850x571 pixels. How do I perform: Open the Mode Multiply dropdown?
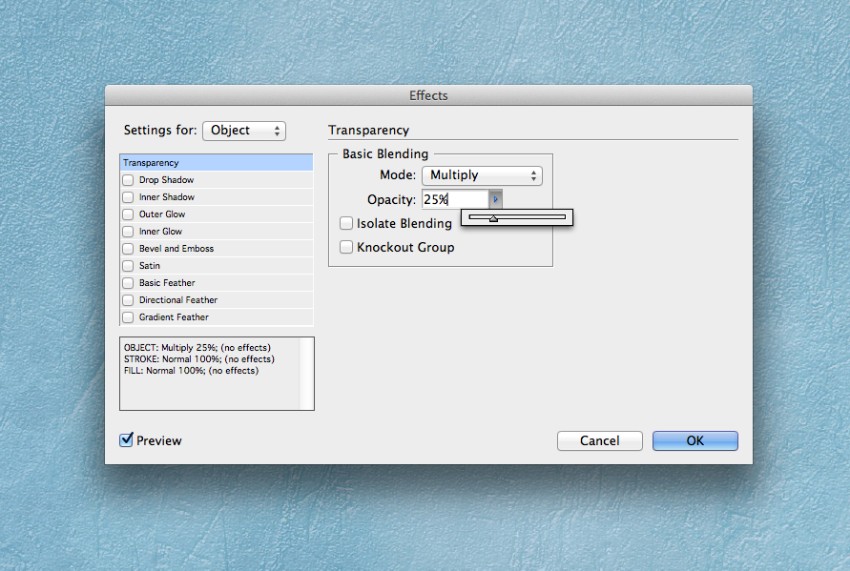point(482,175)
